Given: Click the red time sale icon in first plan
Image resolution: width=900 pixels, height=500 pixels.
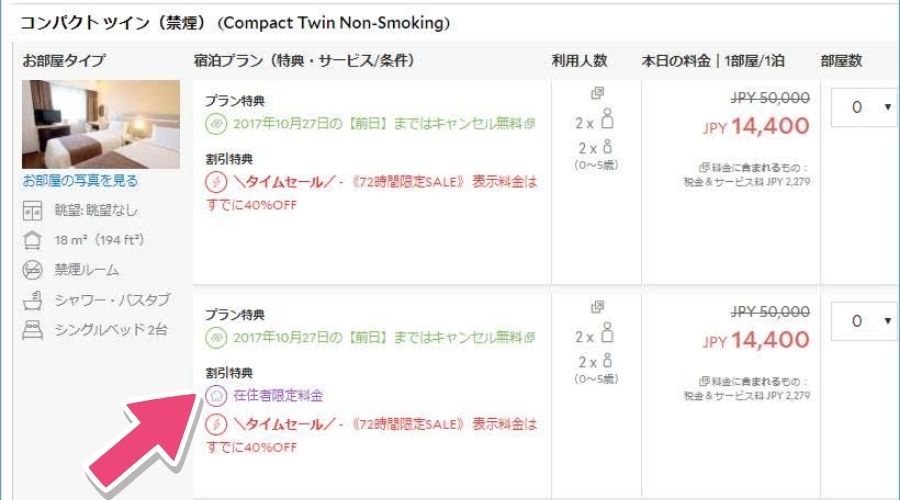Looking at the screenshot, I should point(217,182).
